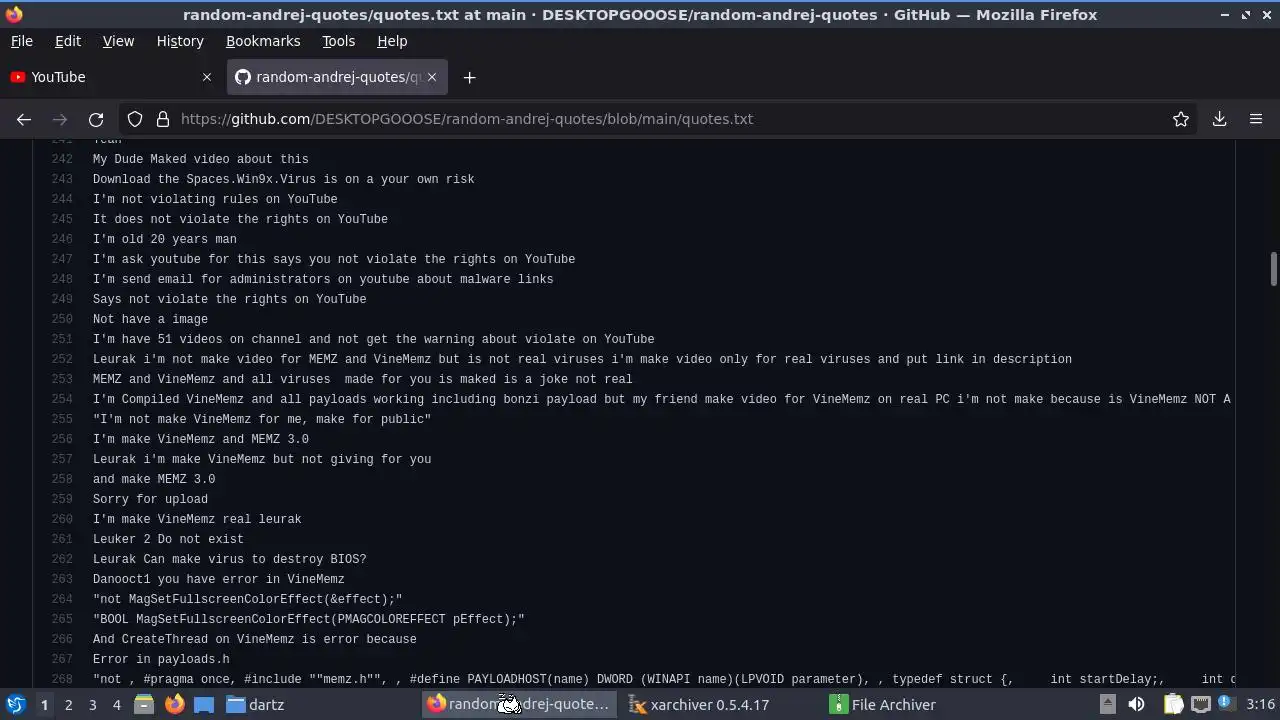Click the line 'Error in payloads.h'
1280x720 pixels.
coord(161,659)
